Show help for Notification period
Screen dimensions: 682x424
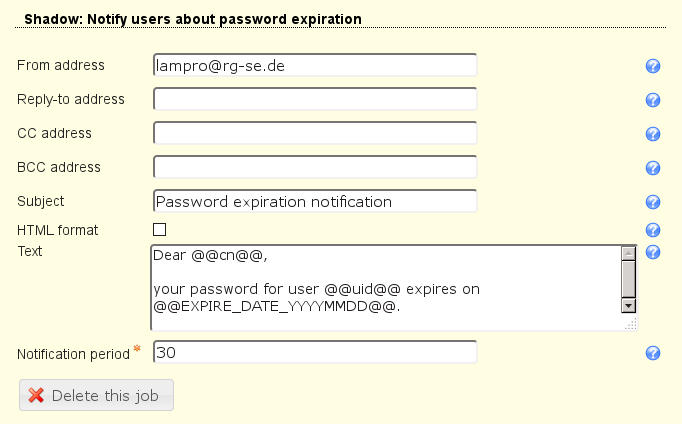653,353
